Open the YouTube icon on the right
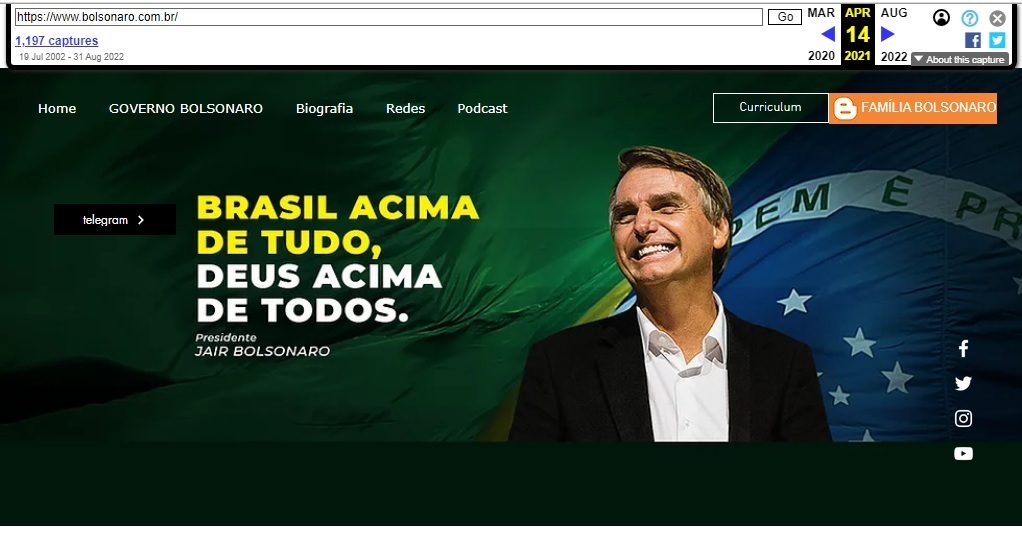This screenshot has width=1022, height=540. [963, 453]
